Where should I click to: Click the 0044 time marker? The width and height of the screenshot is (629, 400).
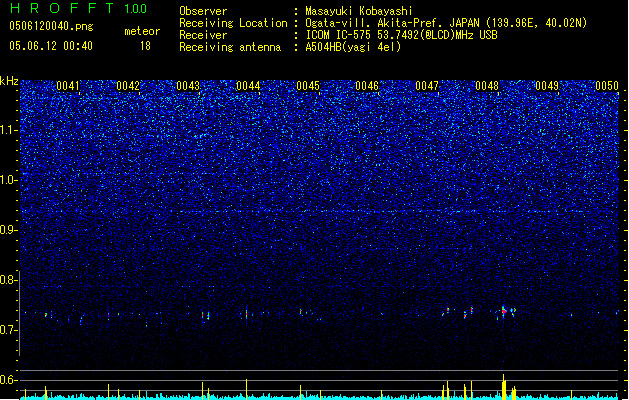248,86
